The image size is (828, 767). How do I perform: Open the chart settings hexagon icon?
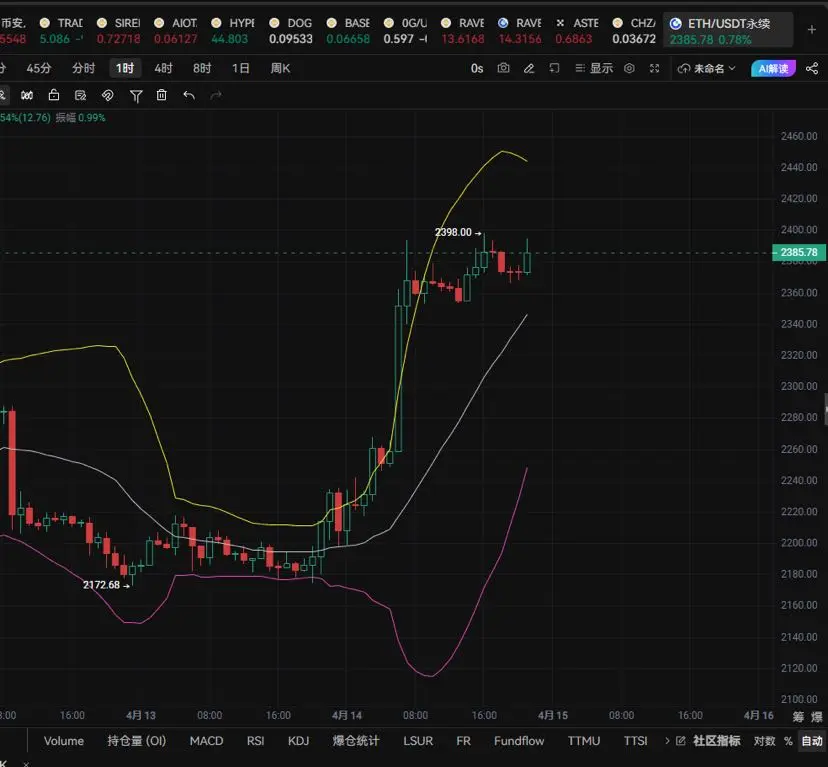click(x=629, y=68)
